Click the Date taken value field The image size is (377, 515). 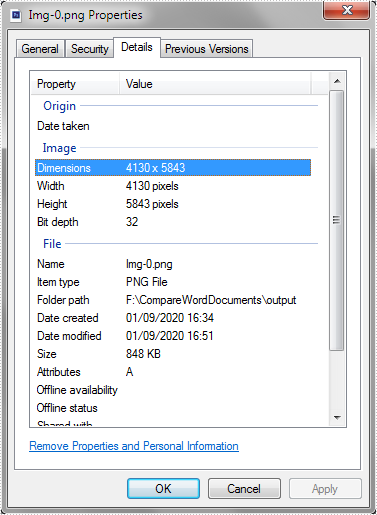click(x=217, y=126)
